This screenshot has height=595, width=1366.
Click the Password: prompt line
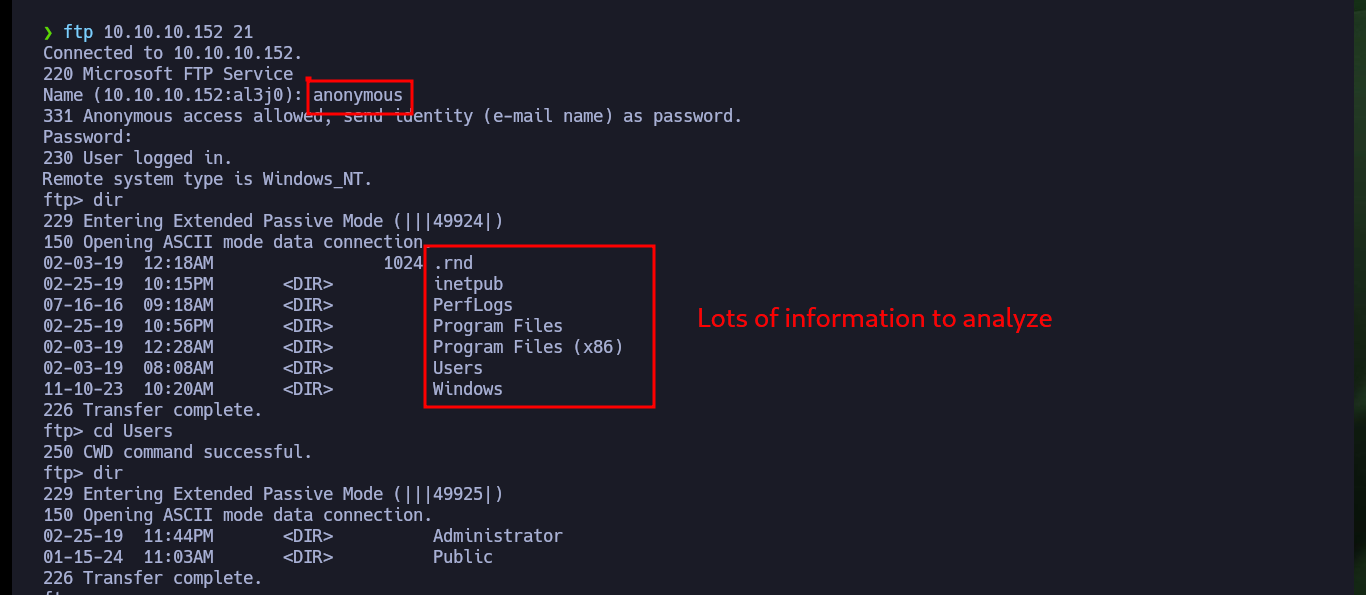coord(88,137)
